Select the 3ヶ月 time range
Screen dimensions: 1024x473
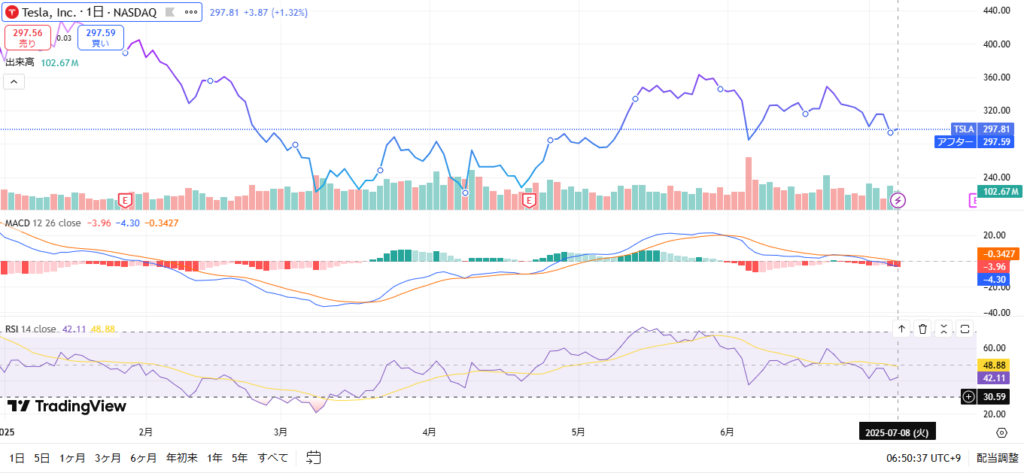pyautogui.click(x=108, y=457)
